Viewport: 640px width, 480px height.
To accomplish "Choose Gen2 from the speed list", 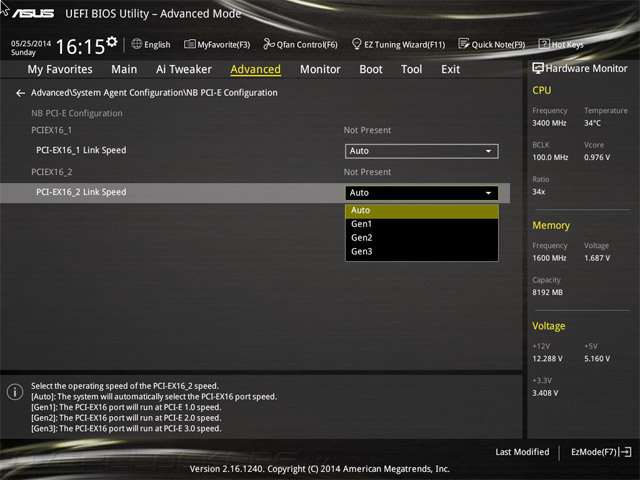I will point(422,238).
